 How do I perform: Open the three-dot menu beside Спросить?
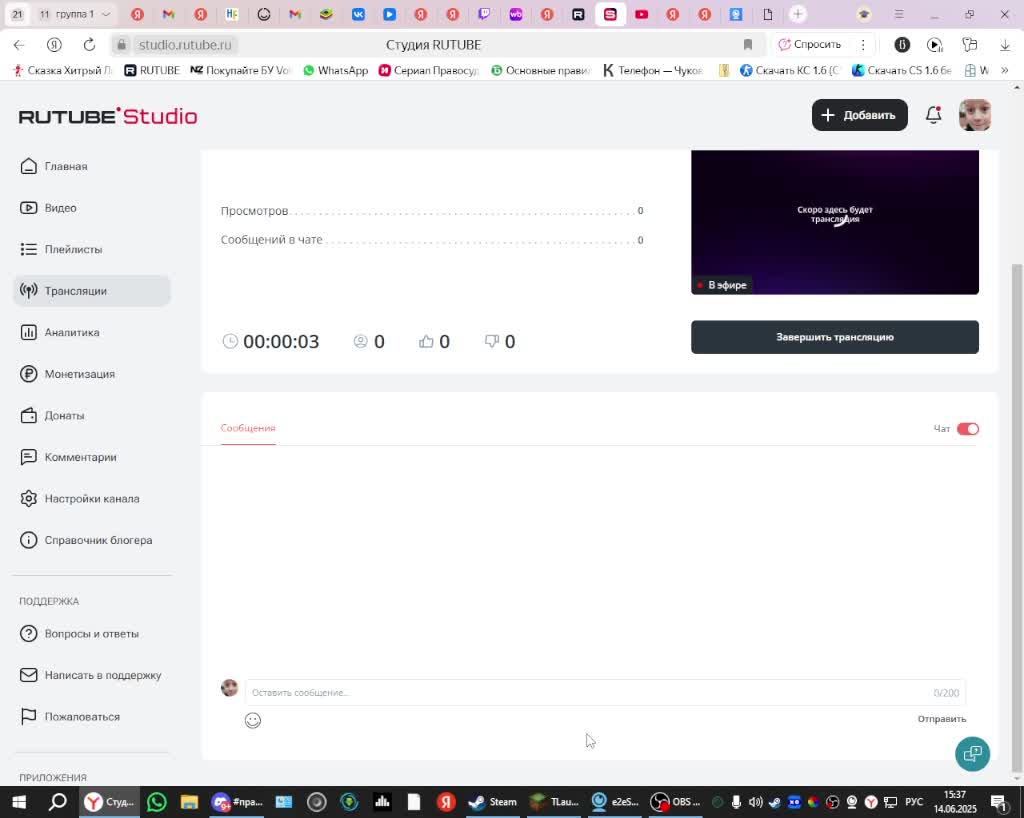(x=863, y=44)
